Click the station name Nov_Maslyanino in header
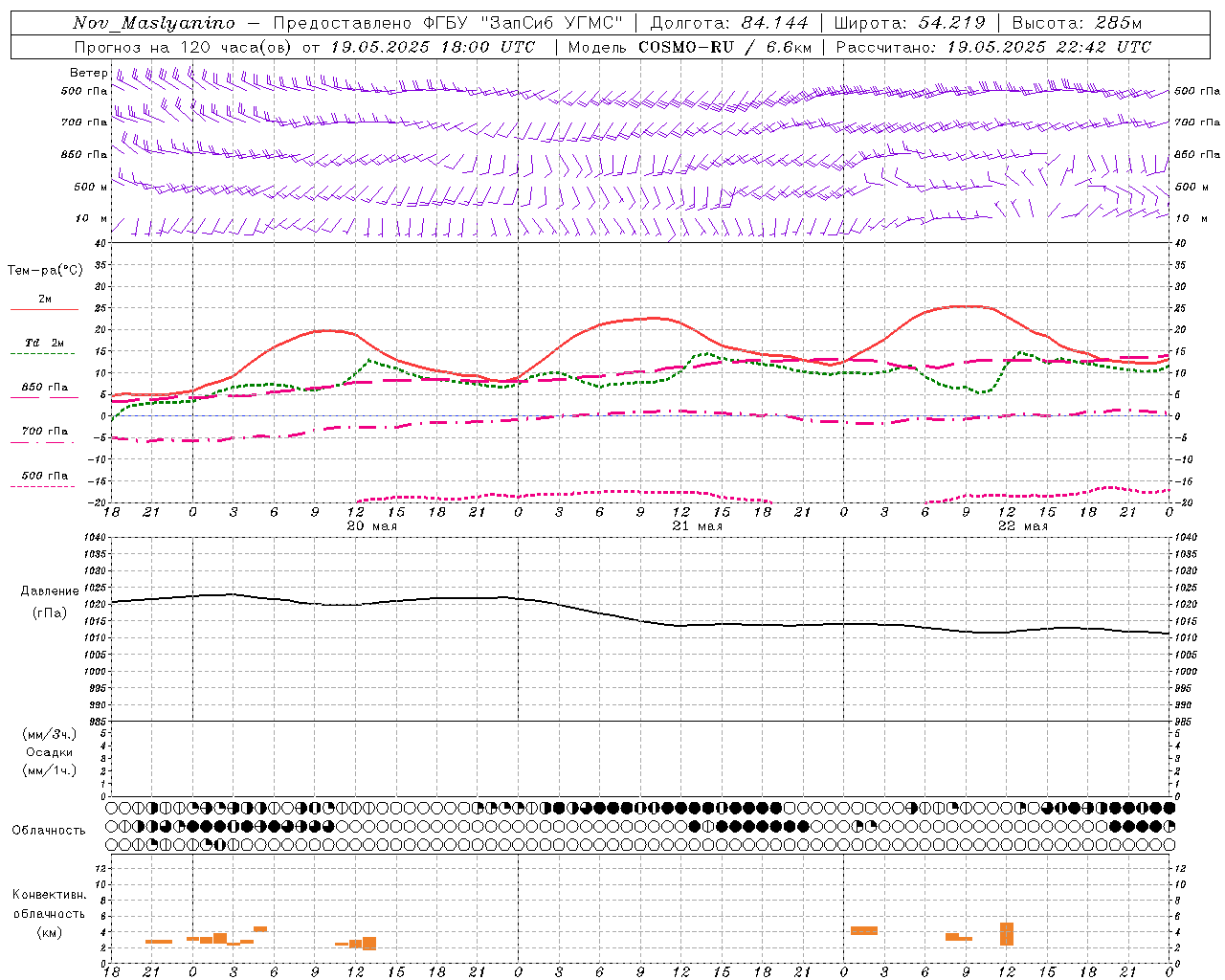Image resolution: width=1225 pixels, height=980 pixels. 154,23
